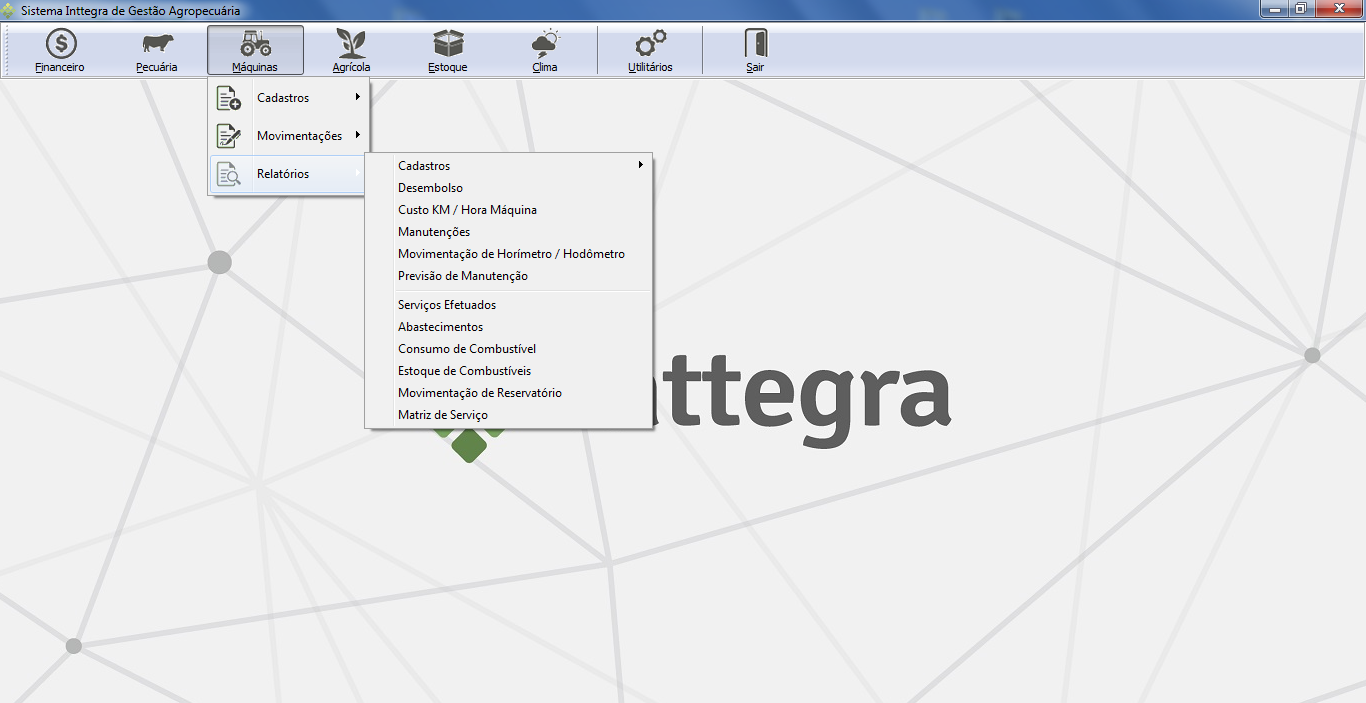Close the Sistema Inttegra window
The width and height of the screenshot is (1366, 703).
(1338, 9)
